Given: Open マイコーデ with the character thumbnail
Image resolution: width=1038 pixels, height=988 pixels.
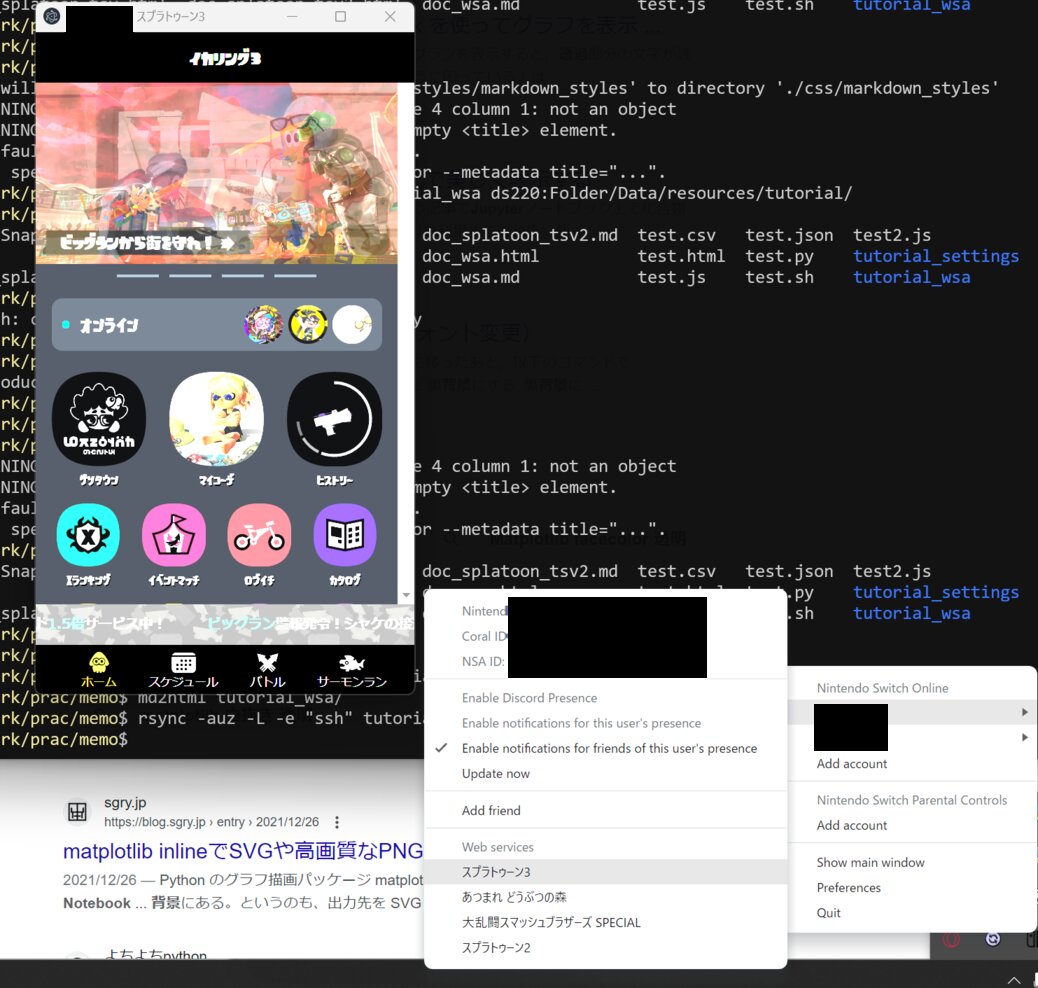Looking at the screenshot, I should (216, 419).
